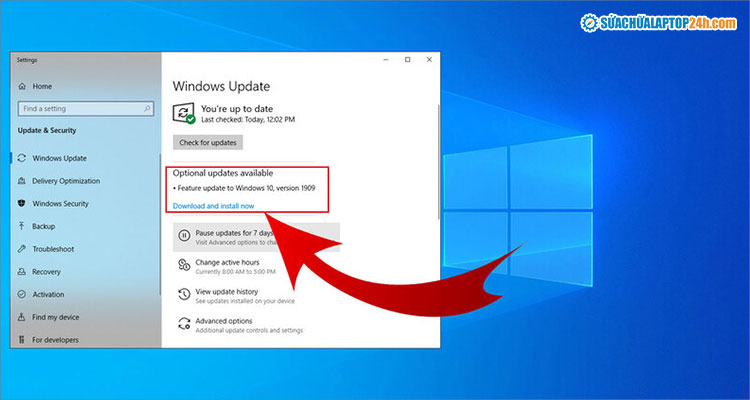This screenshot has width=750, height=400.
Task: Click the update status icon with the green check
Action: [x=184, y=113]
